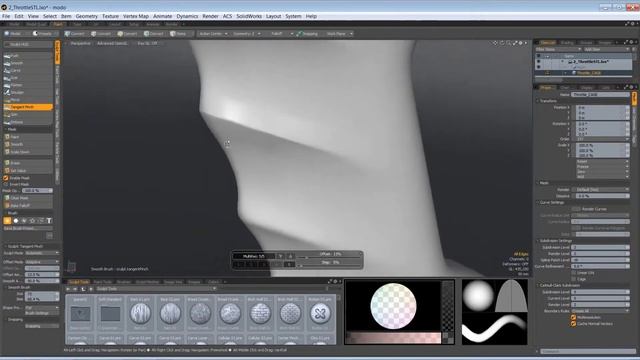Viewport: 640px width, 360px height.
Task: Open the first preset folder thumbnail
Action: (80, 313)
